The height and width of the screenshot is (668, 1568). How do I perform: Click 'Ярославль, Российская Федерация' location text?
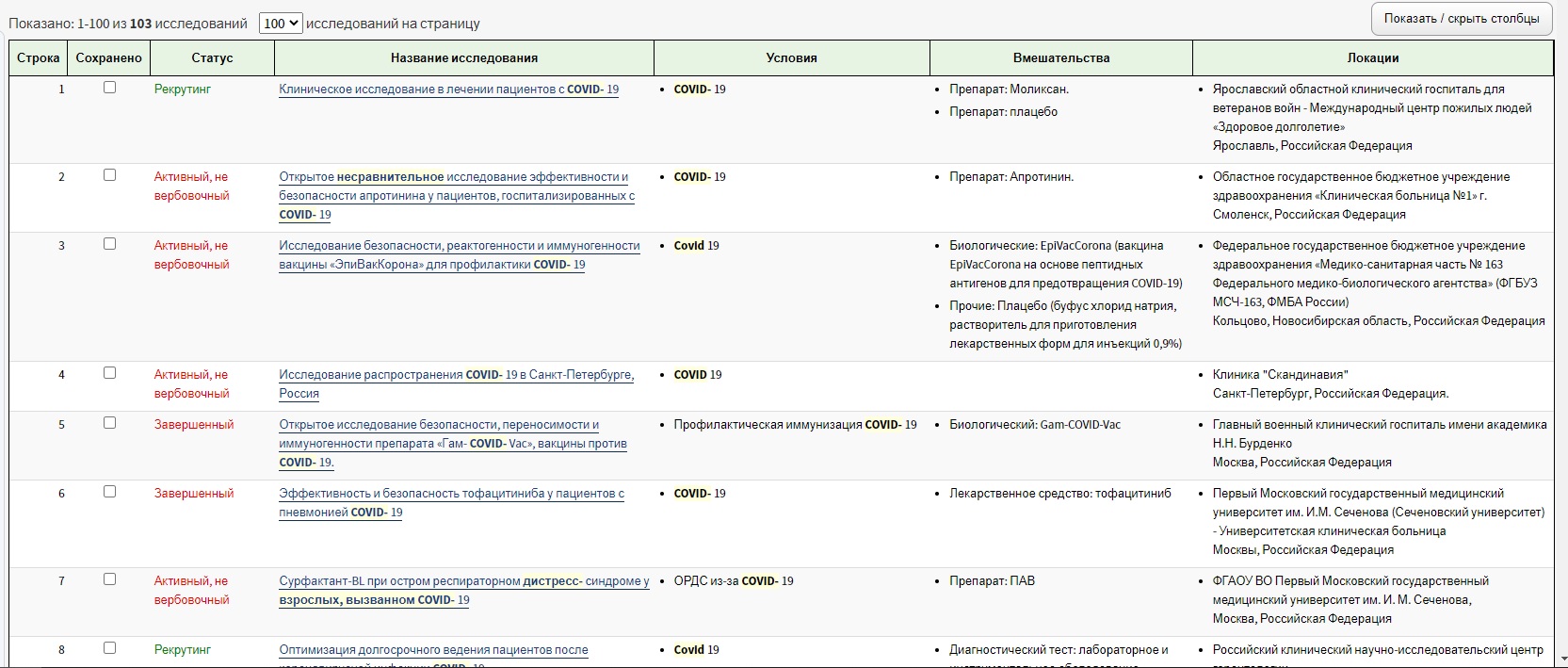click(1313, 146)
